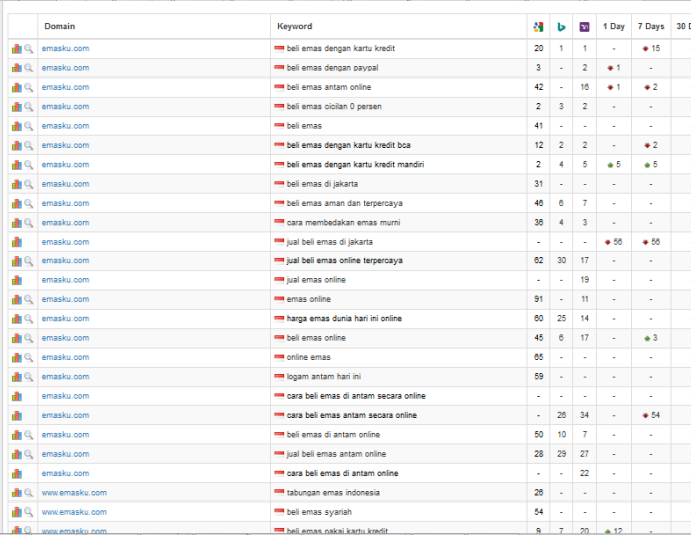This screenshot has width=691, height=535.
Task: Select keyword 'beli emas antam online'
Action: coord(329,87)
